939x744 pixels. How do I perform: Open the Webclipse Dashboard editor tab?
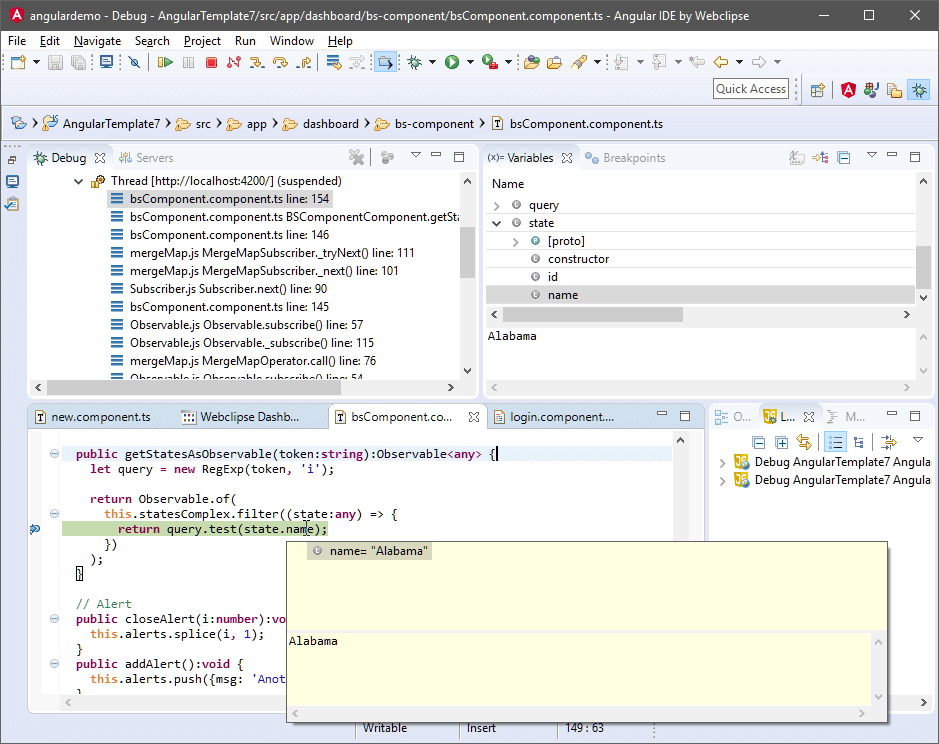241,417
